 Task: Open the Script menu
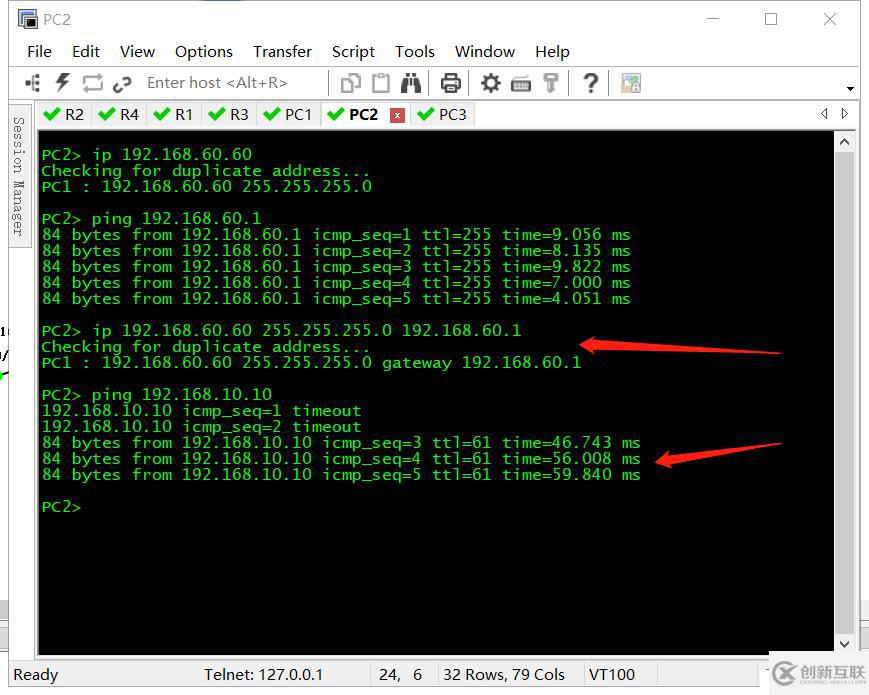(x=353, y=52)
